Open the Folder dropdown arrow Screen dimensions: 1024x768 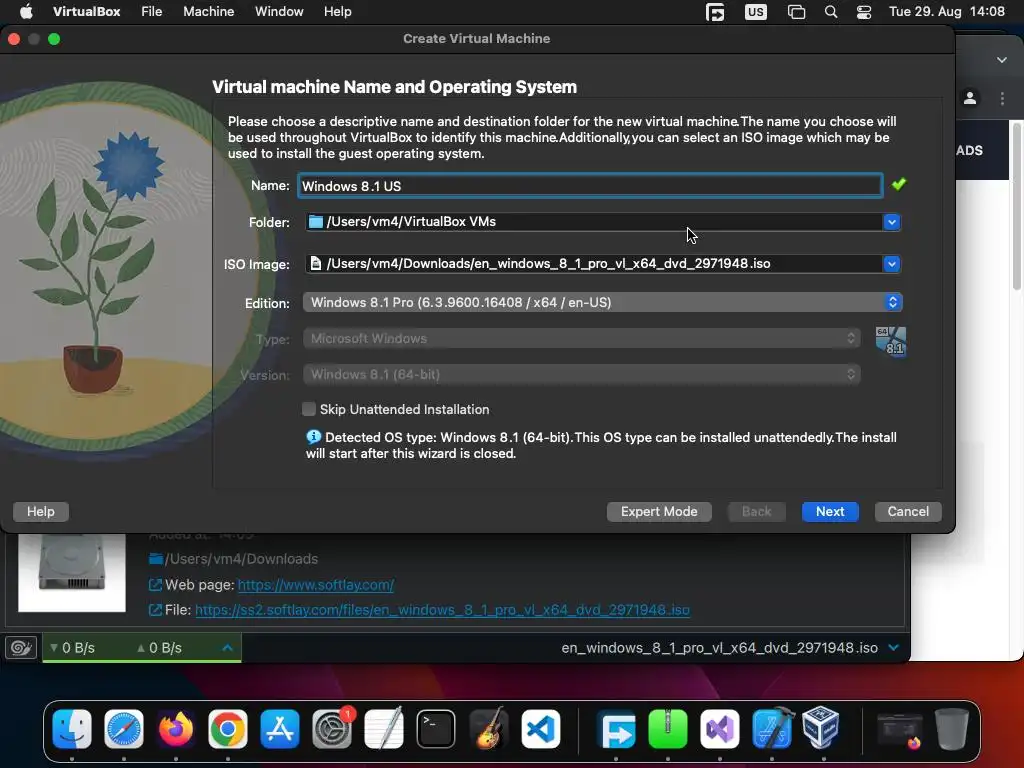[x=891, y=222]
